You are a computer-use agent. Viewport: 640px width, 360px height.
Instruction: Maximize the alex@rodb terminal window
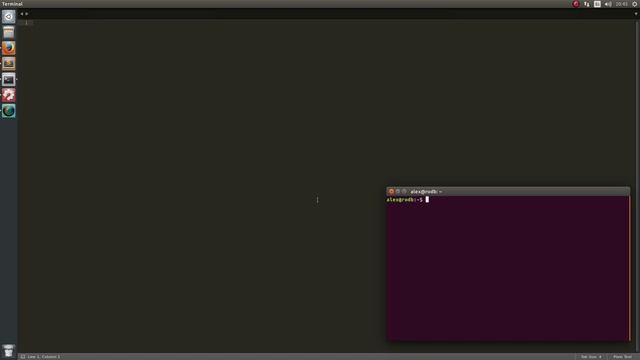[404, 191]
